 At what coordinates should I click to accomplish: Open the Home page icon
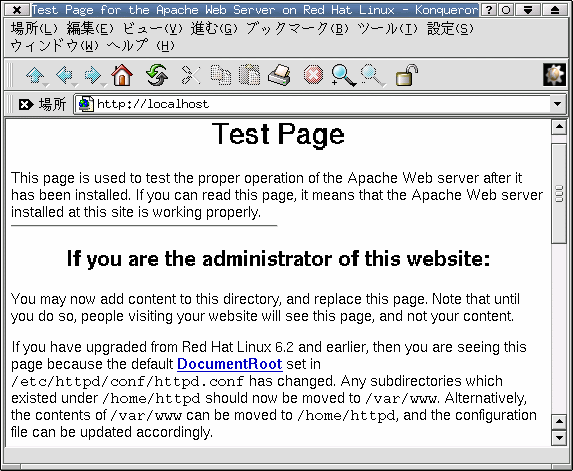pos(122,75)
